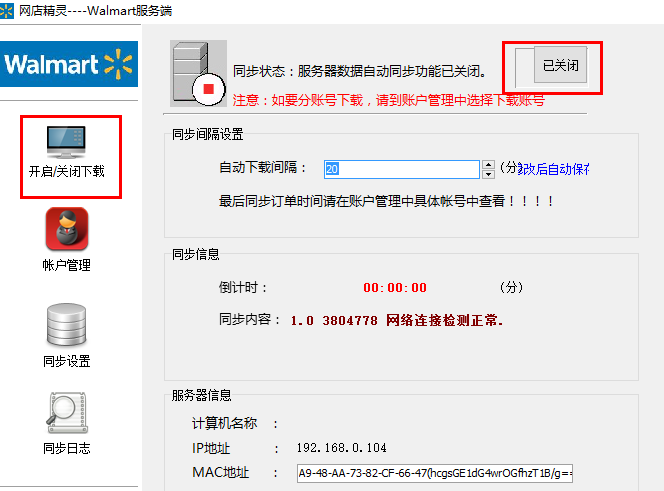The height and width of the screenshot is (491, 664).
Task: Click the countdown value 00:00:00
Action: (x=395, y=288)
